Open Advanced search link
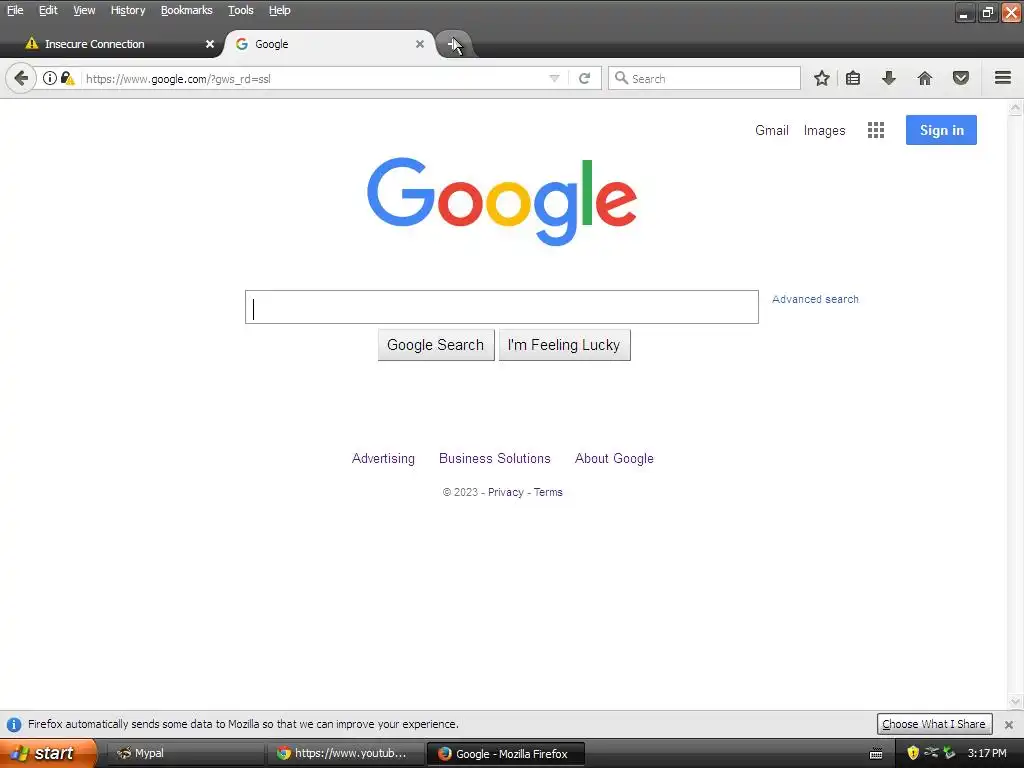 (x=815, y=299)
